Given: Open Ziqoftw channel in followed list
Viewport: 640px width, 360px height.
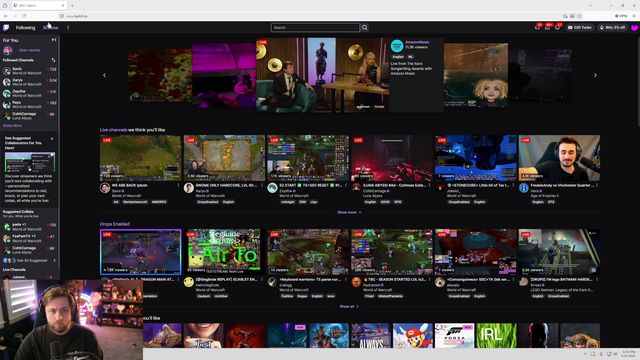Looking at the screenshot, I should point(29,93).
